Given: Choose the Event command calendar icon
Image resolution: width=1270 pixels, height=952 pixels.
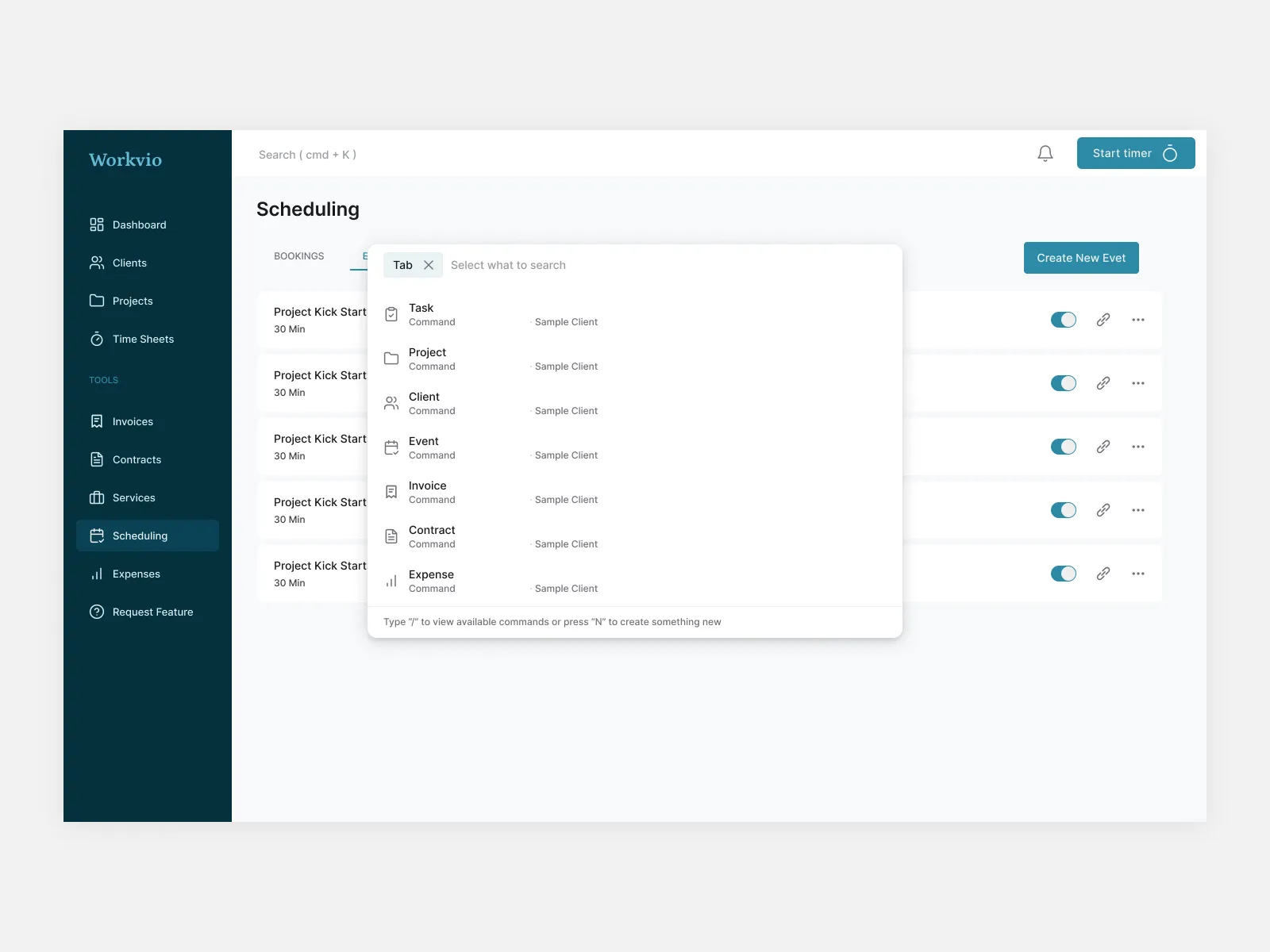Looking at the screenshot, I should [391, 447].
